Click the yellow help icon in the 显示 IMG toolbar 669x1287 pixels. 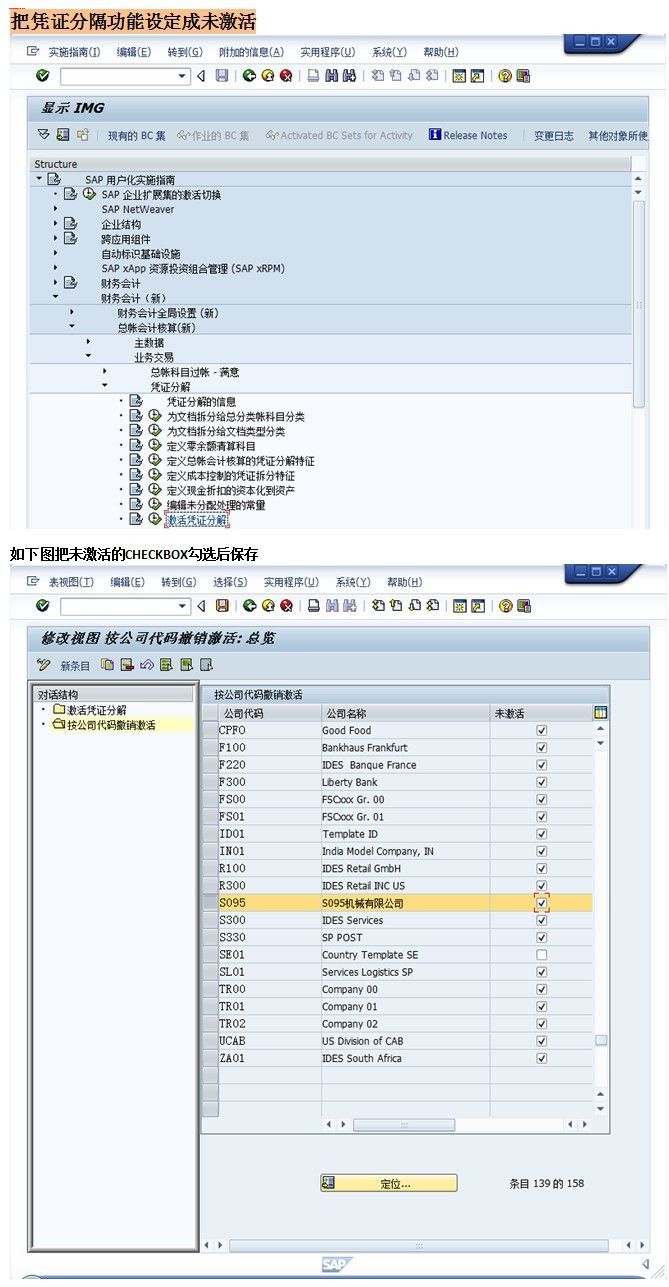tap(506, 76)
